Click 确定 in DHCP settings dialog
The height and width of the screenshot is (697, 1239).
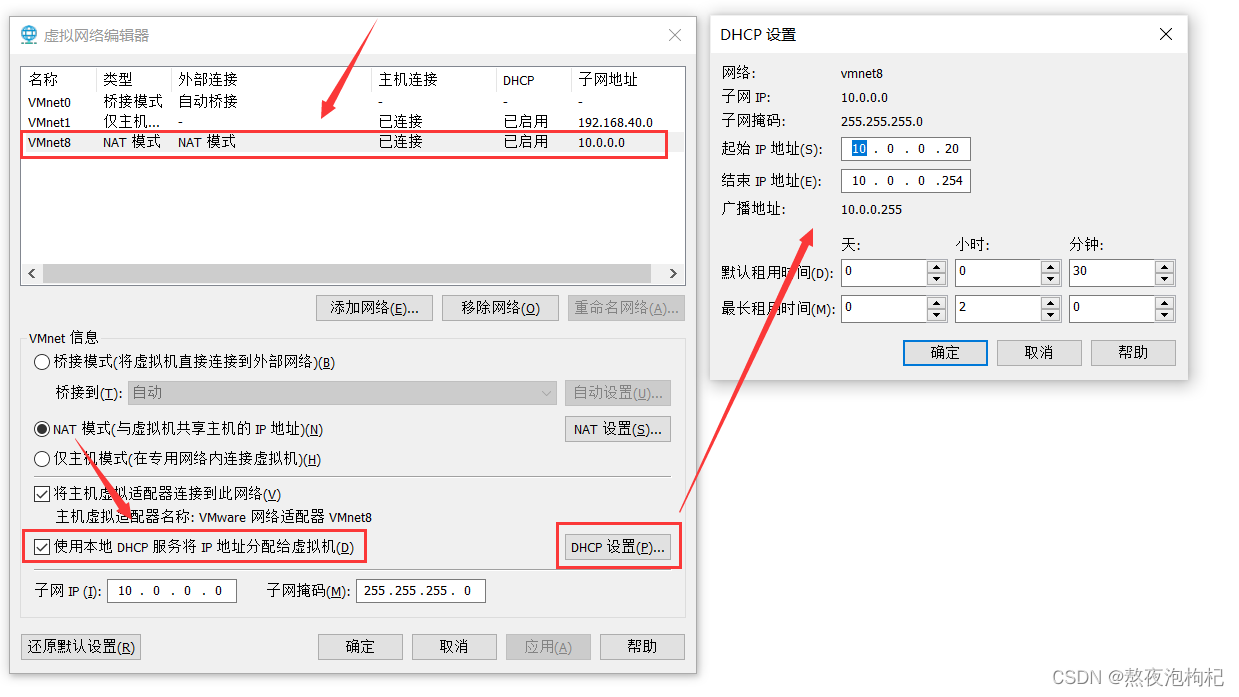[x=944, y=352]
